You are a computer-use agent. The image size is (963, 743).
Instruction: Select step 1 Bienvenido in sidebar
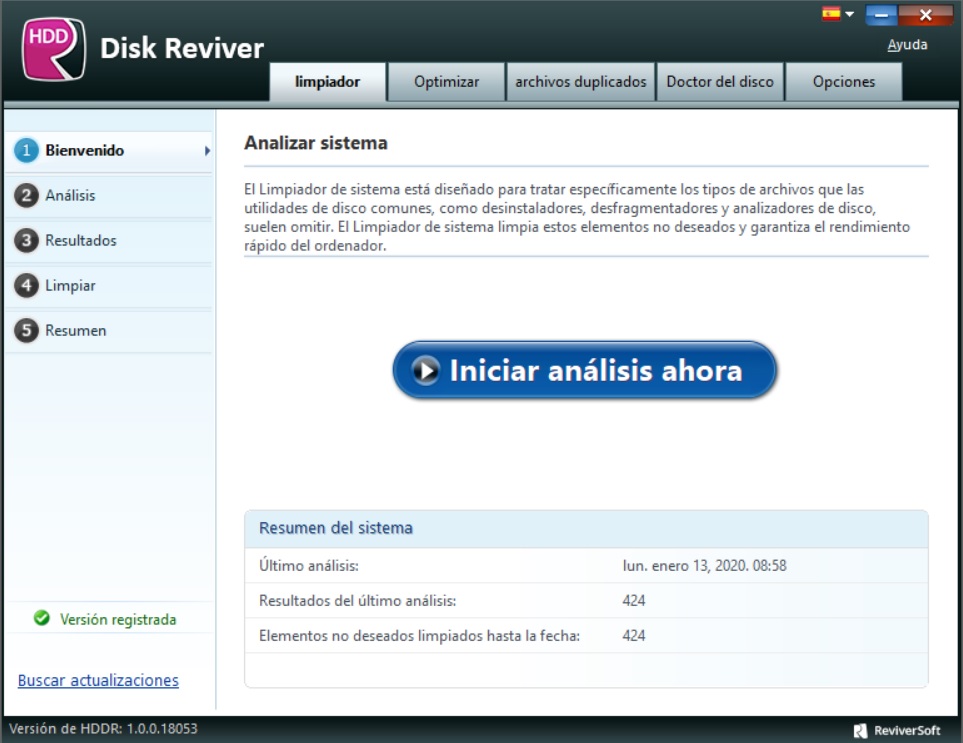[109, 150]
